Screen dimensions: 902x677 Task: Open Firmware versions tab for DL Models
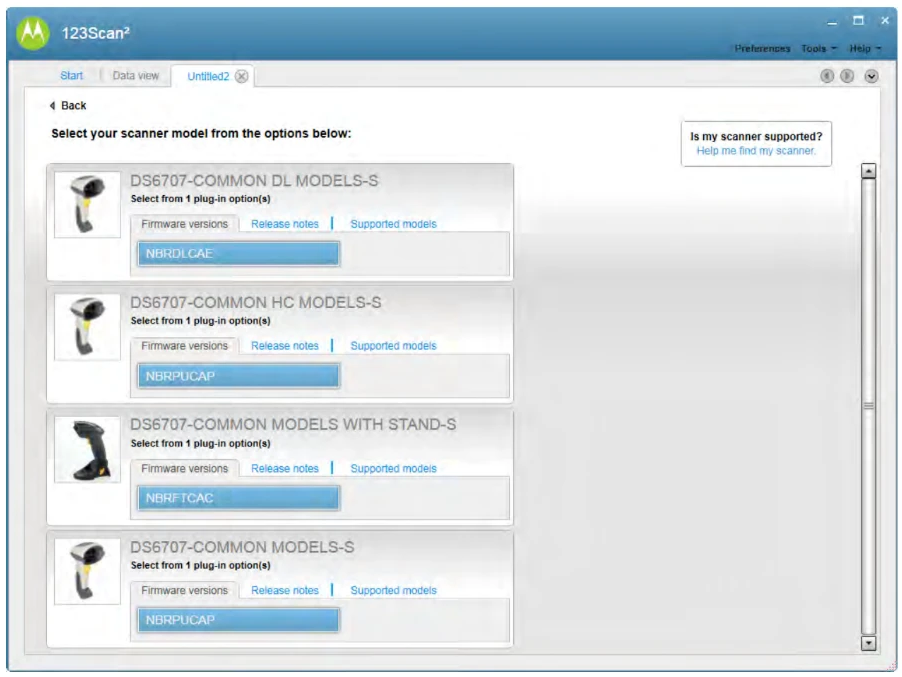pyautogui.click(x=185, y=224)
